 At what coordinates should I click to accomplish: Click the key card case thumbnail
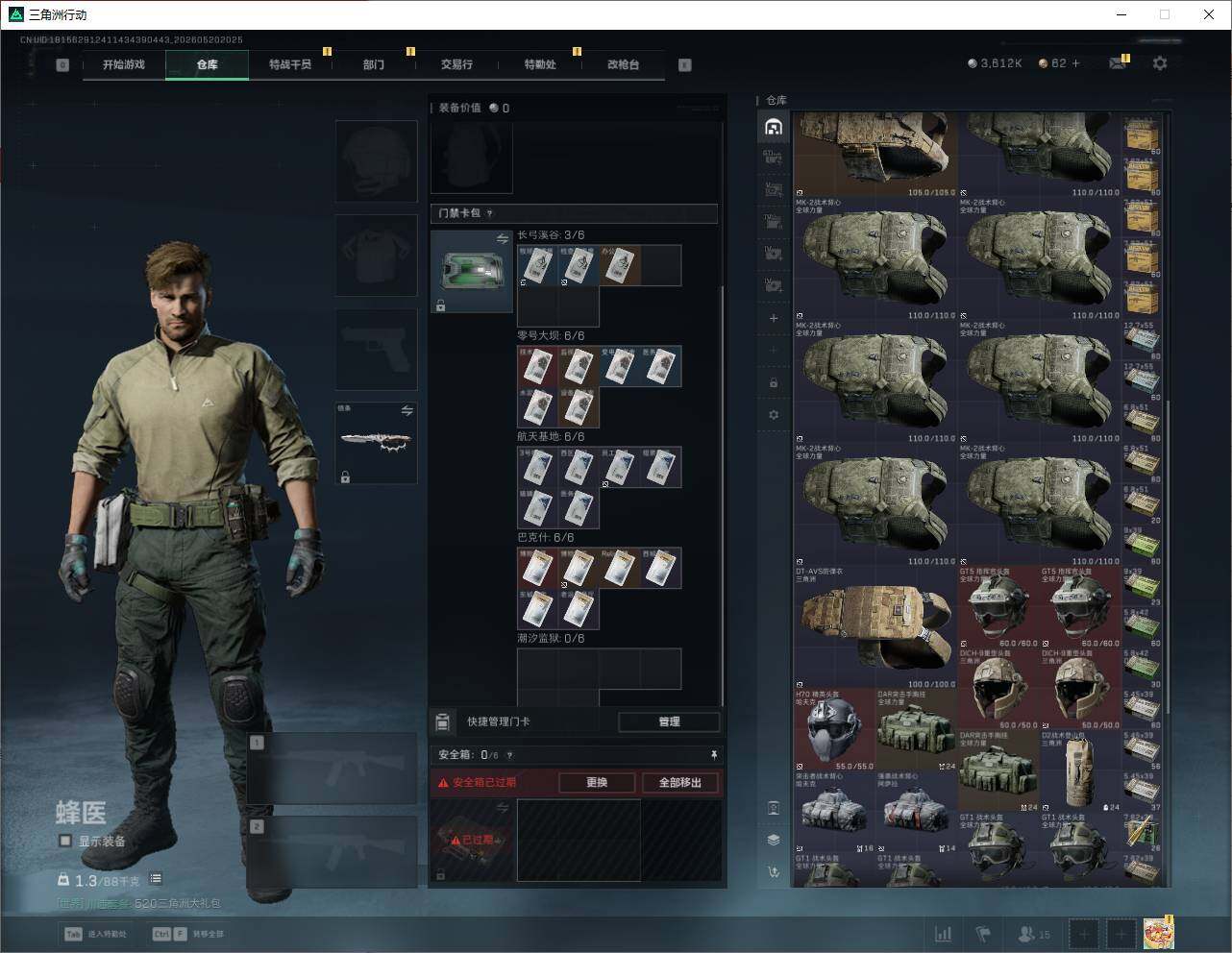[471, 271]
